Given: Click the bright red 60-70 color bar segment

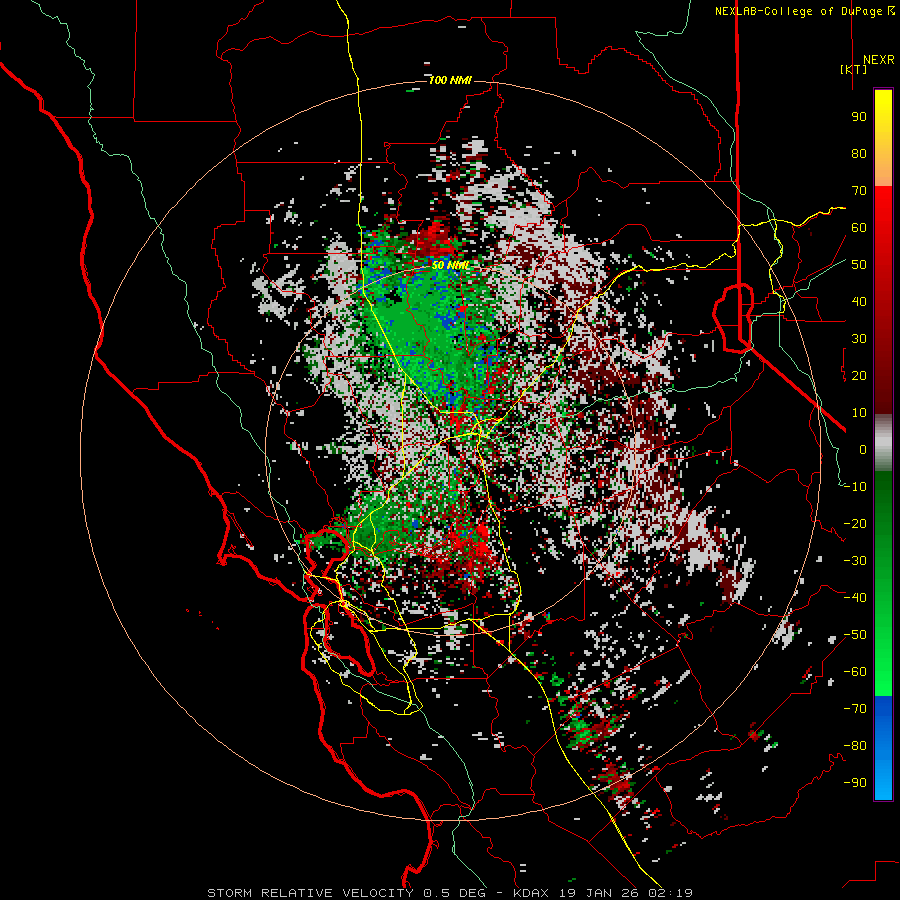Looking at the screenshot, I should click(x=883, y=207).
